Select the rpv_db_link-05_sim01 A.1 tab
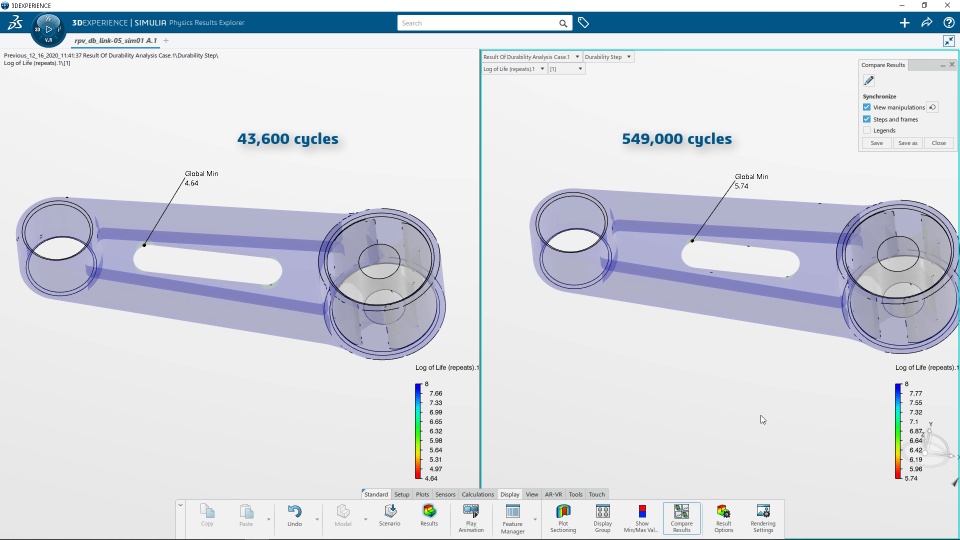Image resolution: width=960 pixels, height=540 pixels. pyautogui.click(x=116, y=40)
